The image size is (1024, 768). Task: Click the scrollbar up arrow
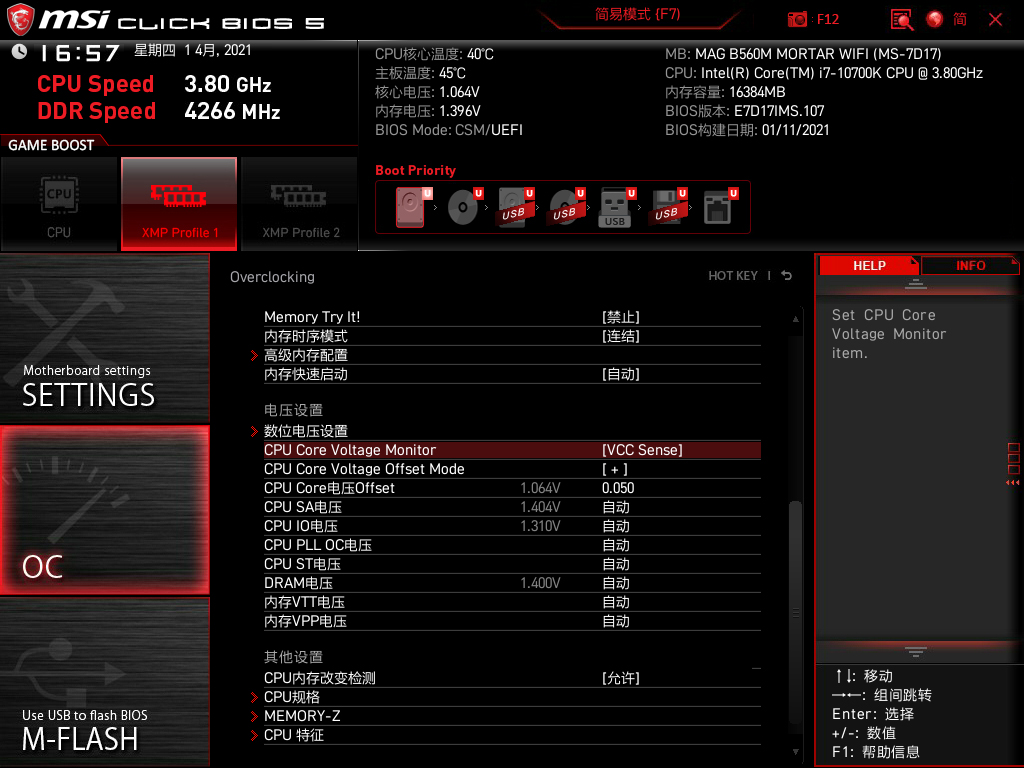click(795, 319)
